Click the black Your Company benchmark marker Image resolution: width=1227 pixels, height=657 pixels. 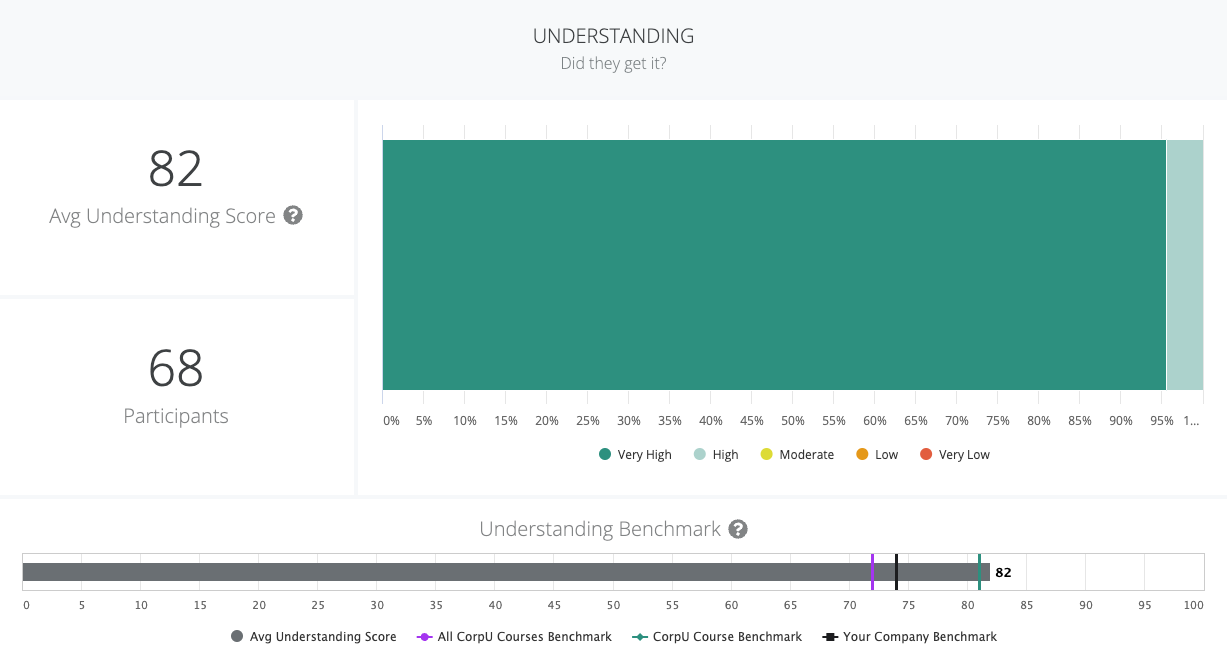pos(896,572)
